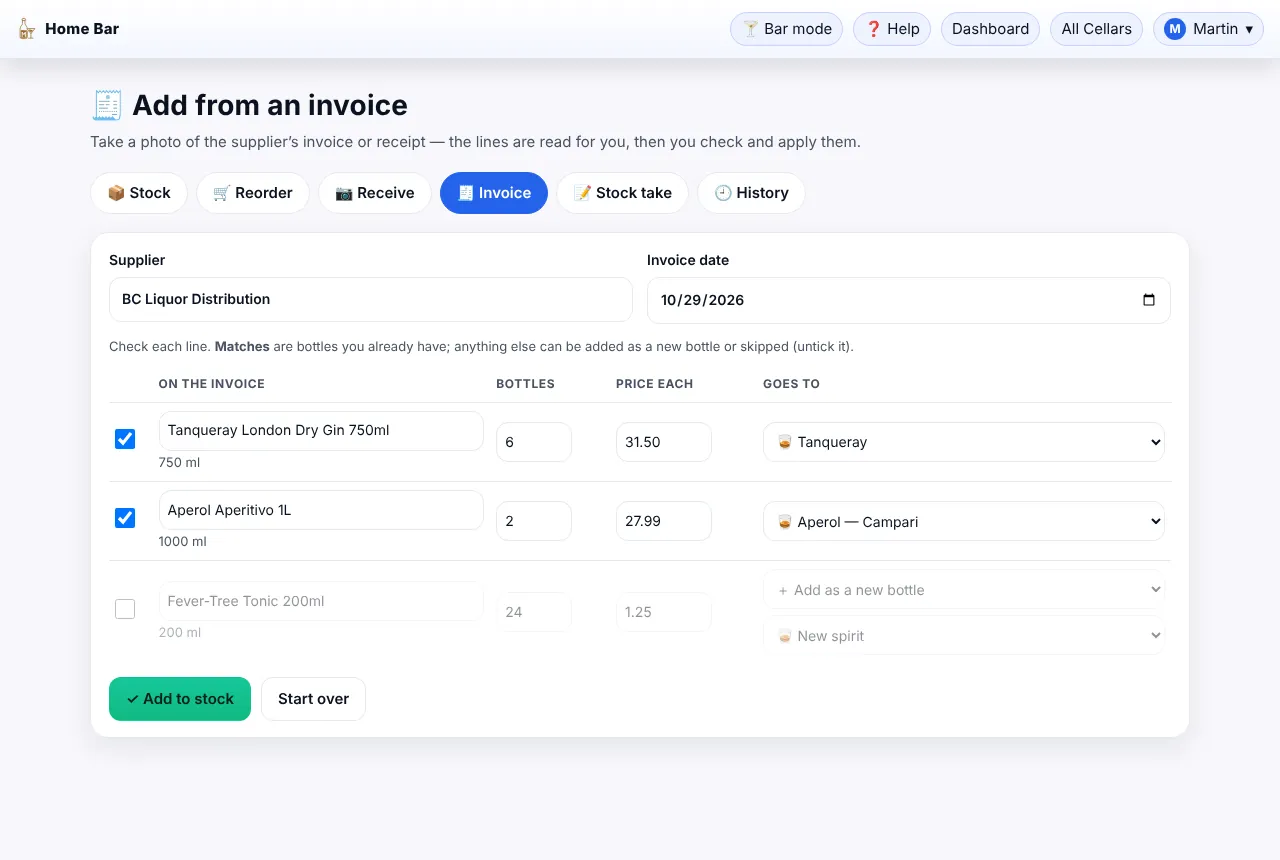Image resolution: width=1280 pixels, height=860 pixels.
Task: Open Help
Action: pyautogui.click(x=892, y=29)
